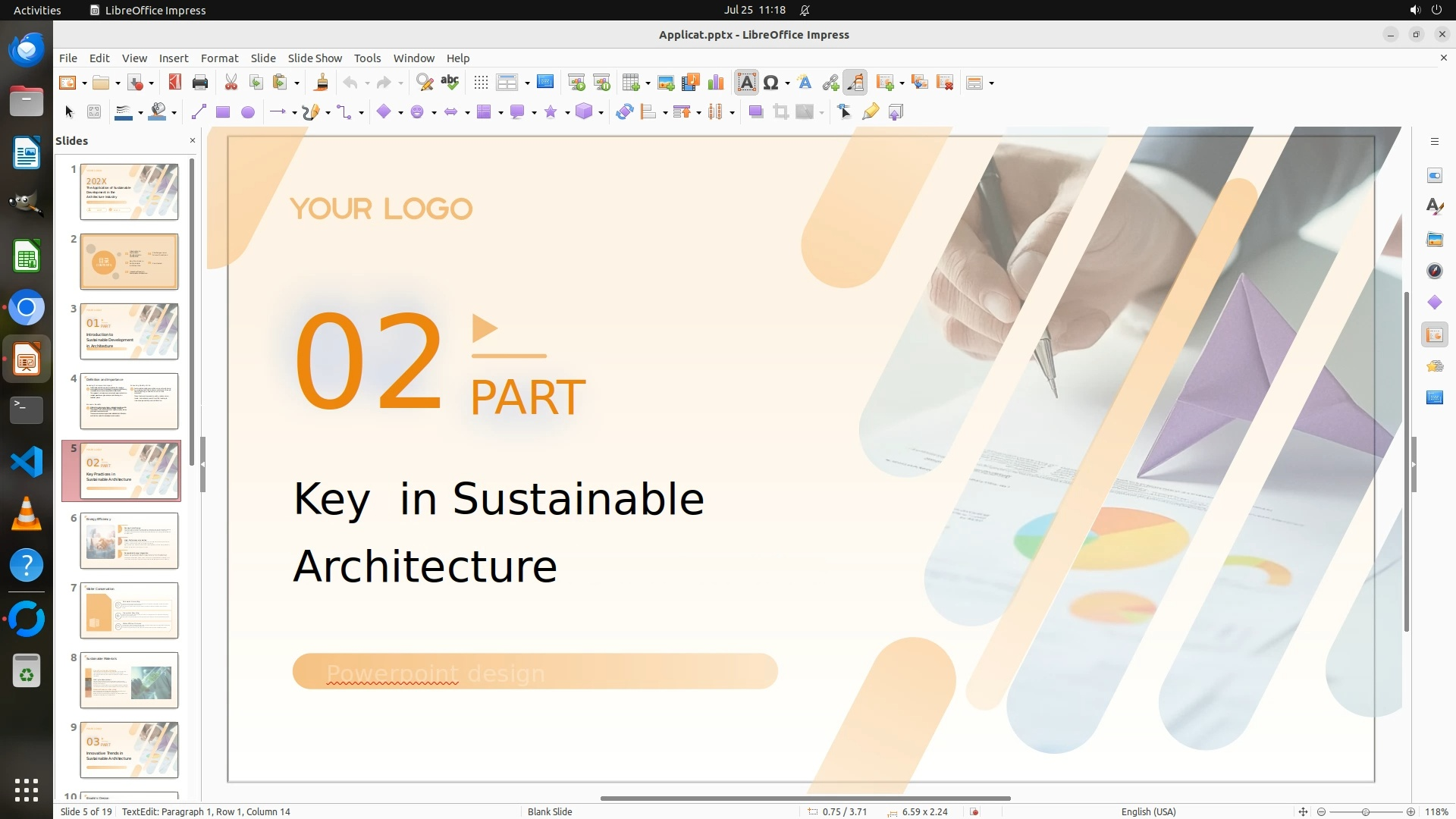This screenshot has width=1456, height=819.
Task: Click English (USA) language in status bar
Action: pos(1148,811)
